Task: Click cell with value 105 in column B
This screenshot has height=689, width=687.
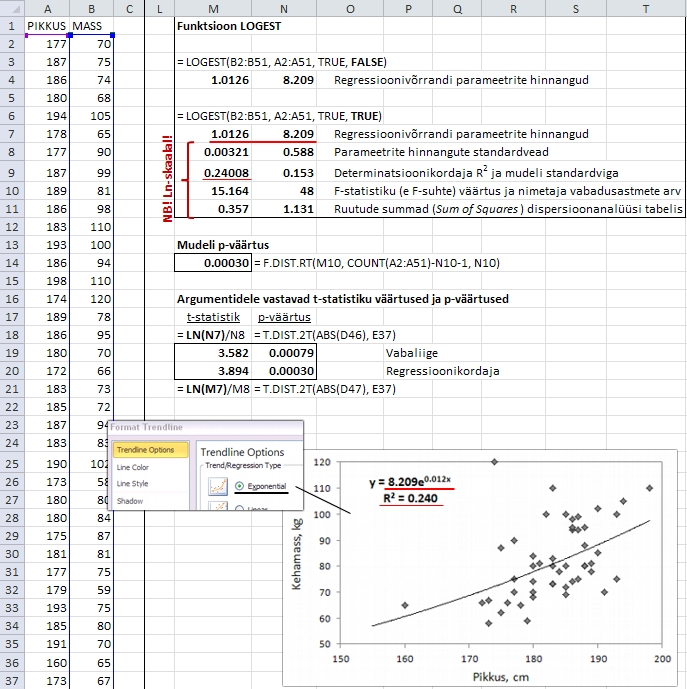Action: [x=91, y=116]
